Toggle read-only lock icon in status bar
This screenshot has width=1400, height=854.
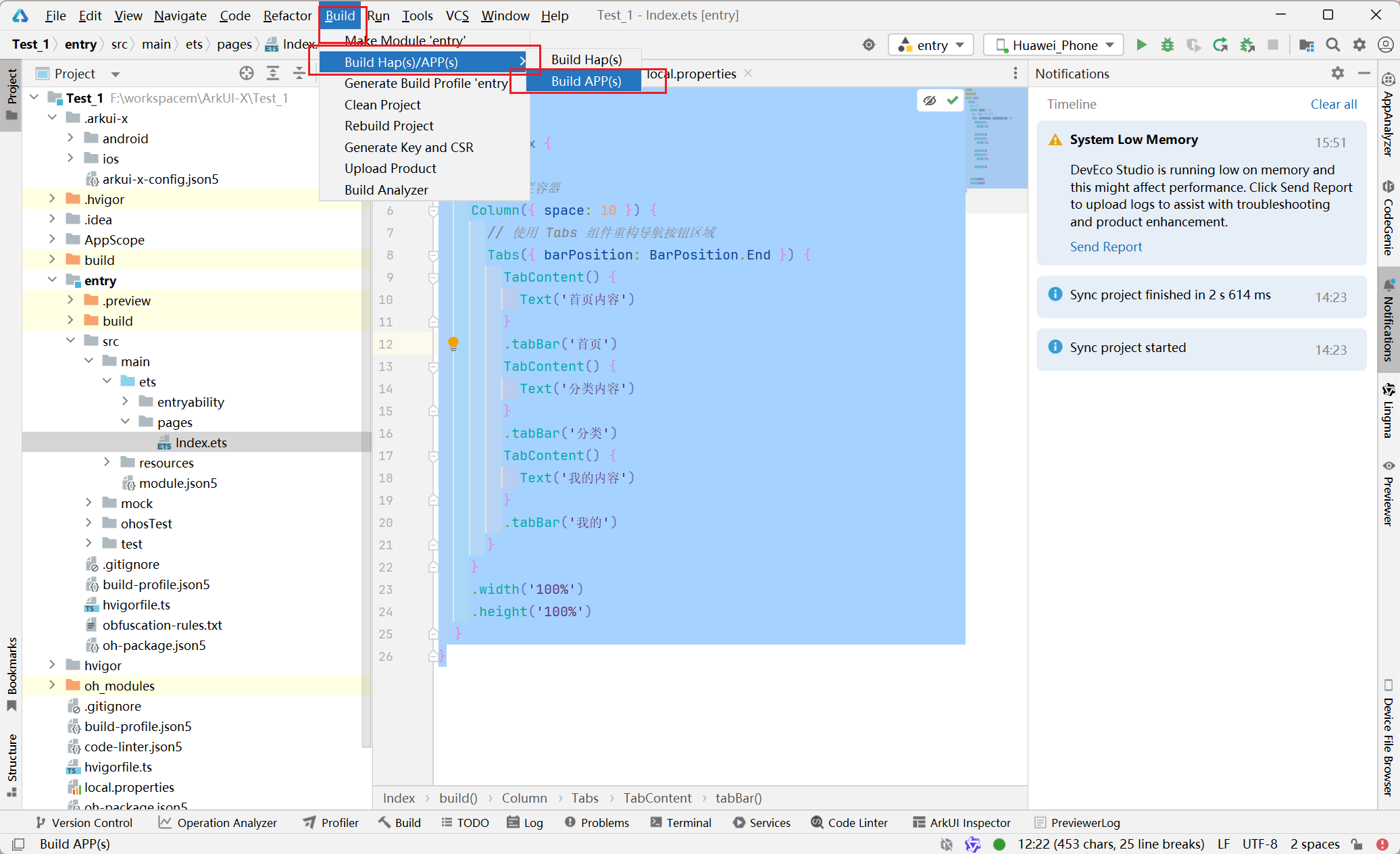[1357, 844]
